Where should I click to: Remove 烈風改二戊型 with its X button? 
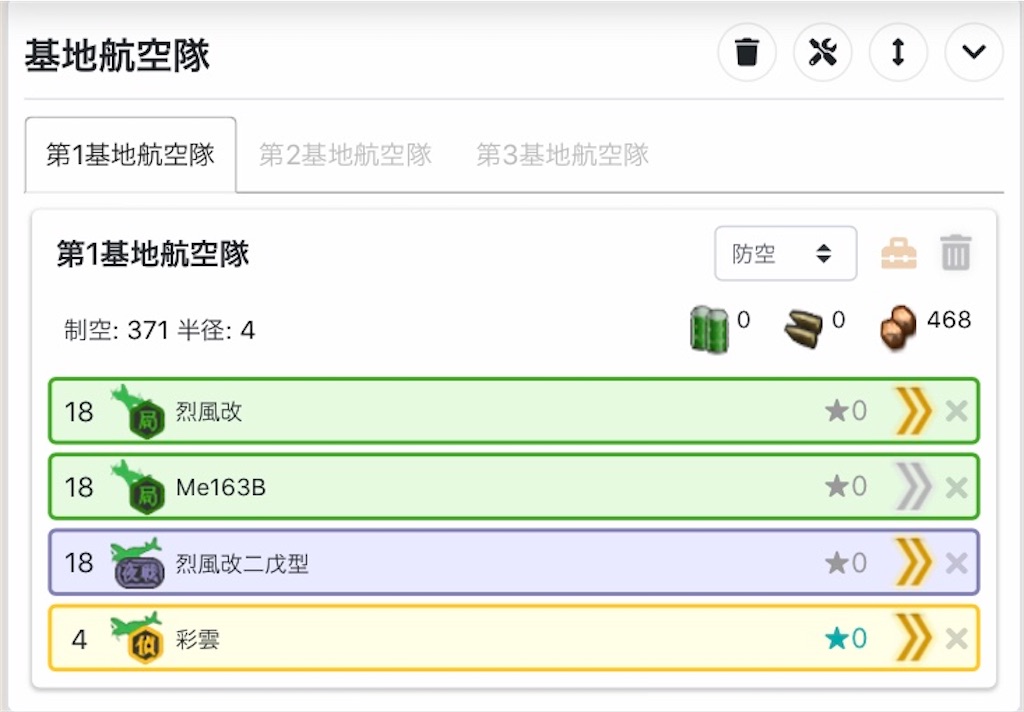click(957, 562)
